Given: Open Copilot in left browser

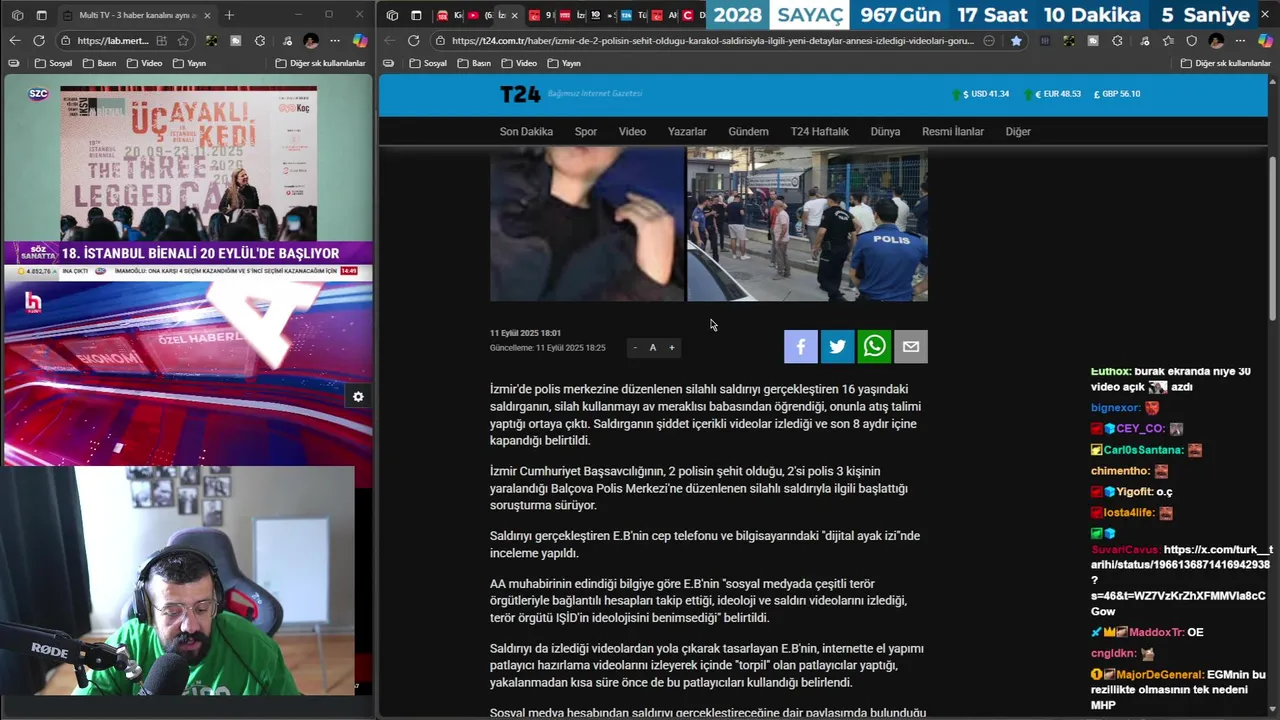Looking at the screenshot, I should tap(360, 40).
